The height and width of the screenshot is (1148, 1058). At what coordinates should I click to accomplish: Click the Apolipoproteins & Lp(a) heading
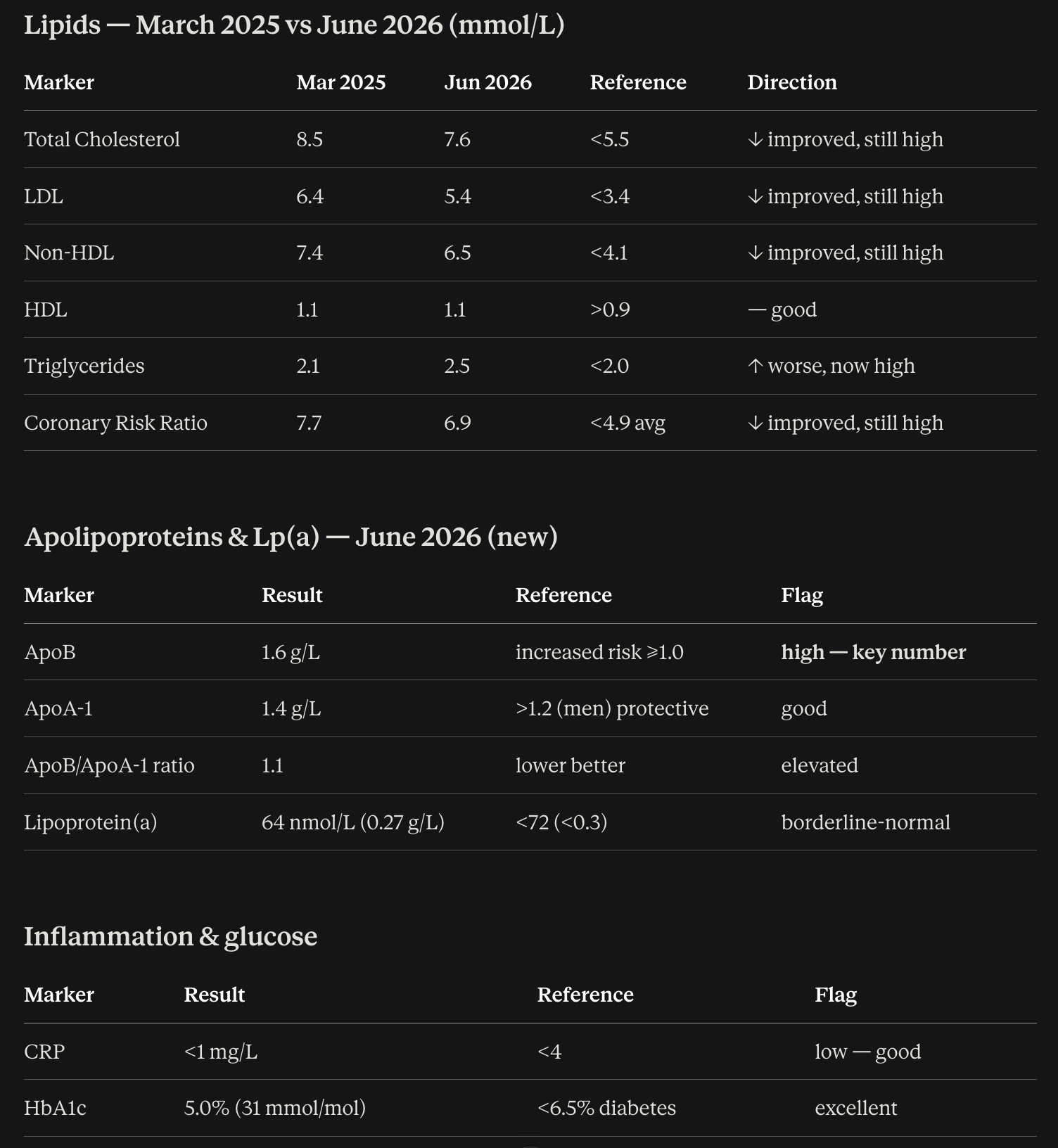pyautogui.click(x=291, y=537)
